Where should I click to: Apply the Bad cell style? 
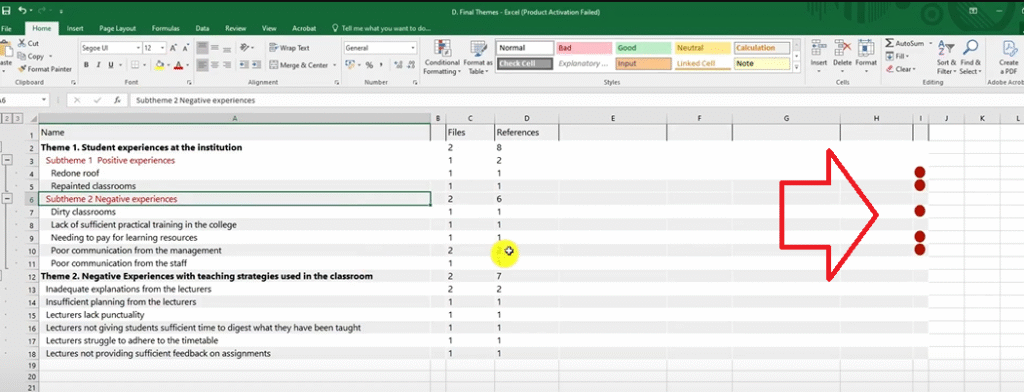tap(584, 48)
